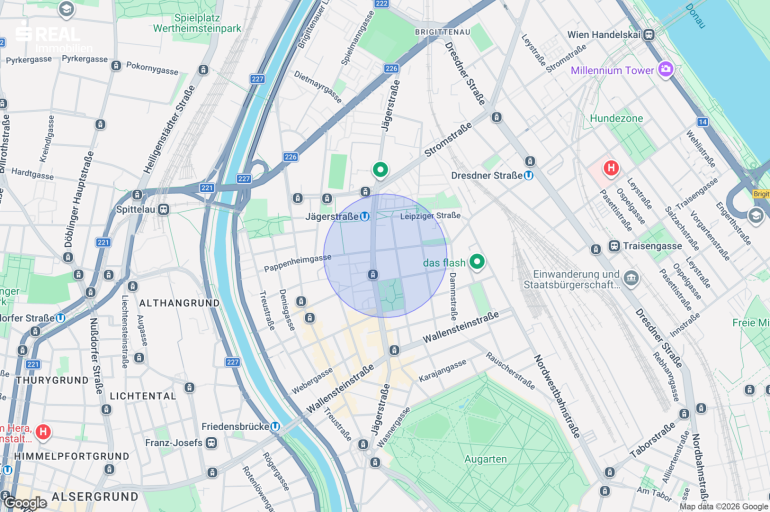Click the Map data ©2026 Google text
Screen dimensions: 770x512
pyautogui.click(x=723, y=507)
